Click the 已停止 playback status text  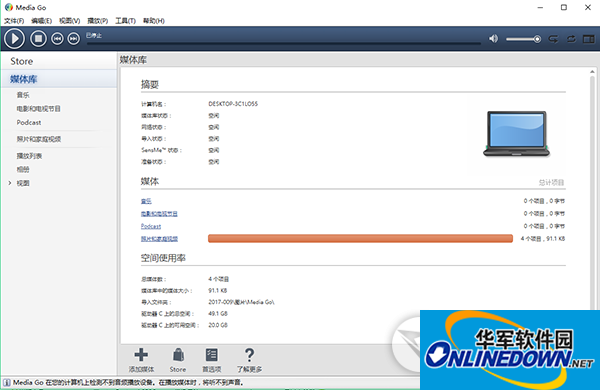pos(94,35)
